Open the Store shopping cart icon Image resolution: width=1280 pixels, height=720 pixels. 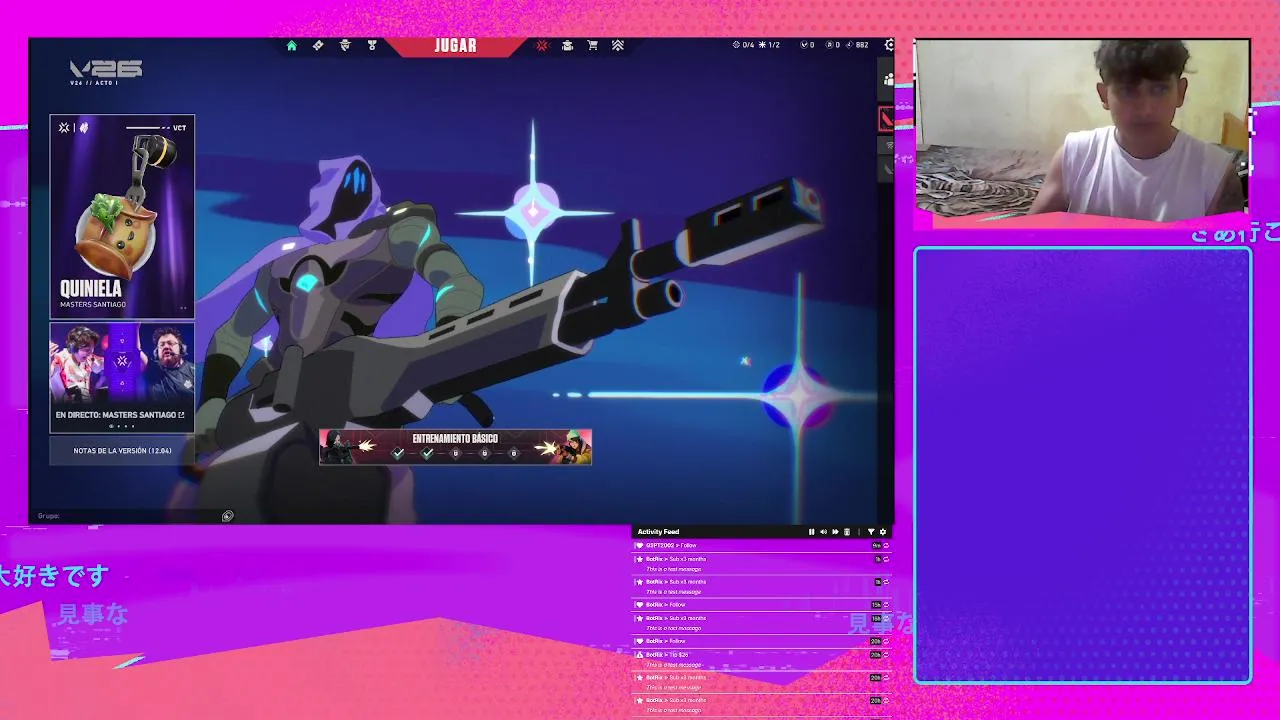coord(592,45)
